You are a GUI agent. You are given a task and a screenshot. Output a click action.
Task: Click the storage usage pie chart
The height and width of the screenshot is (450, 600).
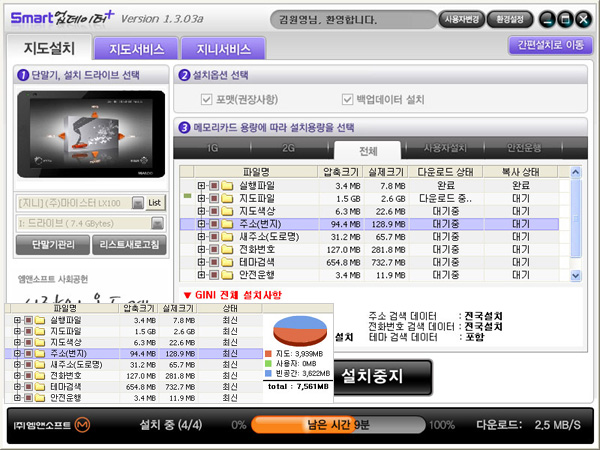pos(300,331)
